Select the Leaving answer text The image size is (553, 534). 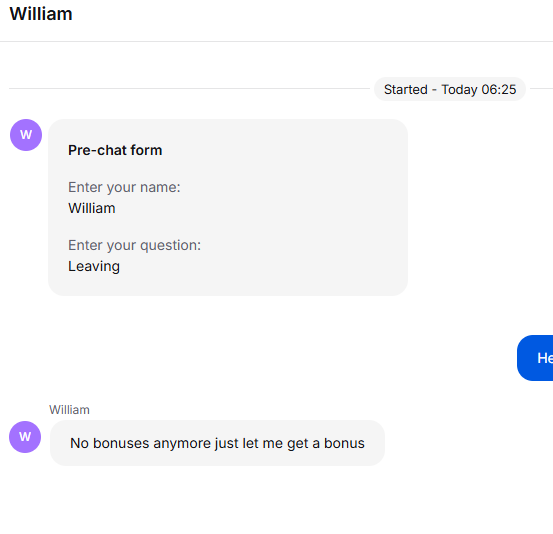pyautogui.click(x=94, y=266)
